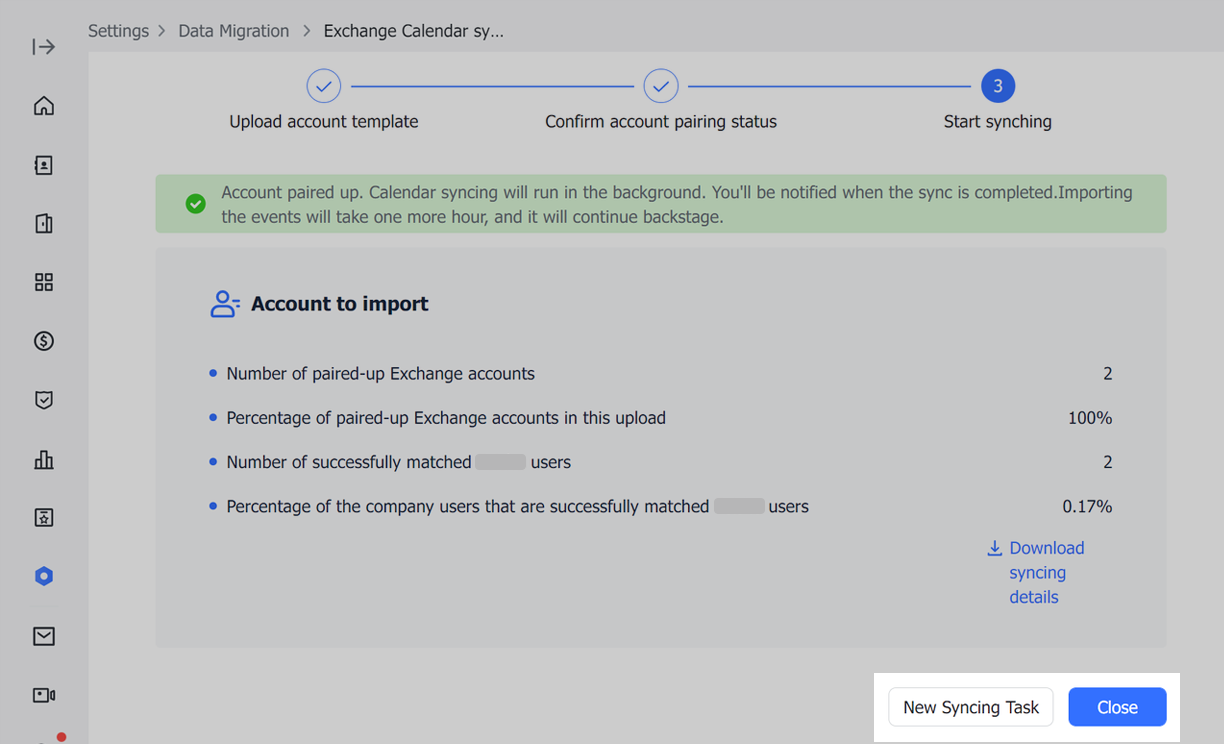Navigate to Data Migration breadcrumb
The image size is (1224, 744).
(233, 31)
